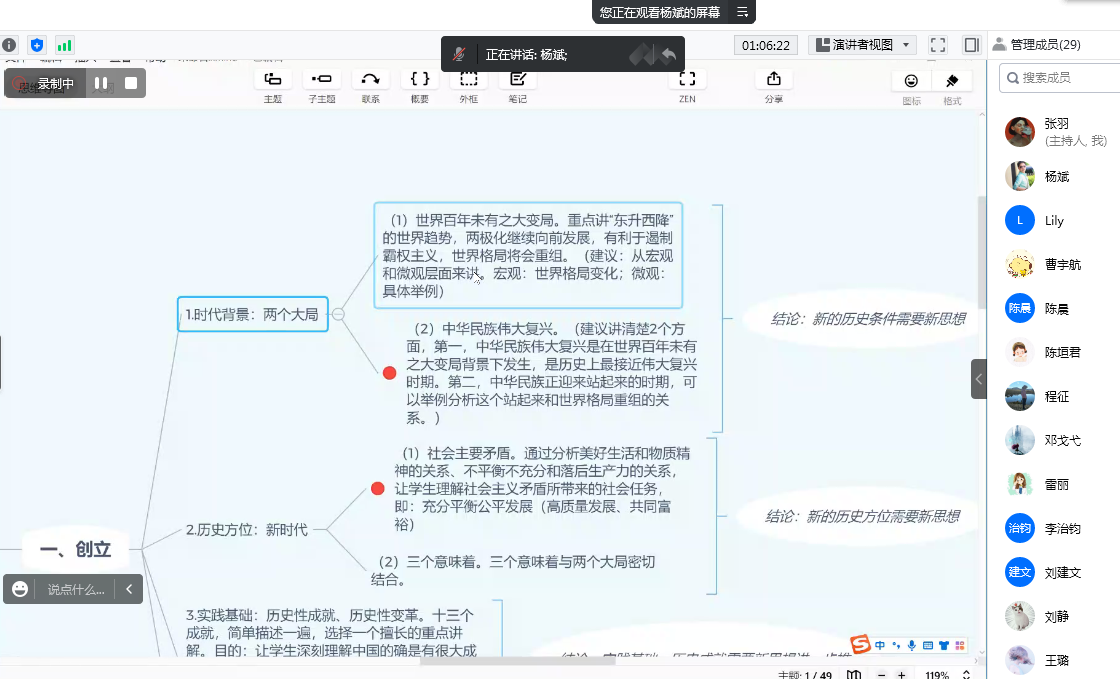The height and width of the screenshot is (679, 1120).
Task: Stop the meeting recording
Action: click(x=130, y=84)
